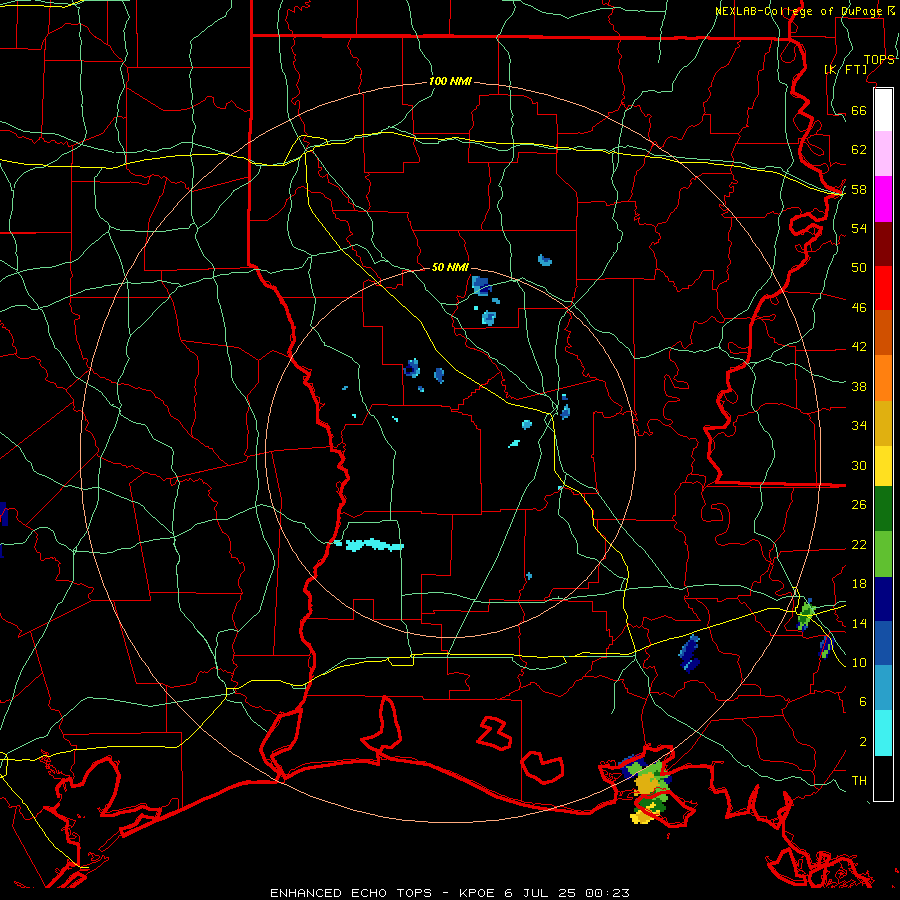
Task: Click the dark green legend swatch
Action: (x=883, y=509)
